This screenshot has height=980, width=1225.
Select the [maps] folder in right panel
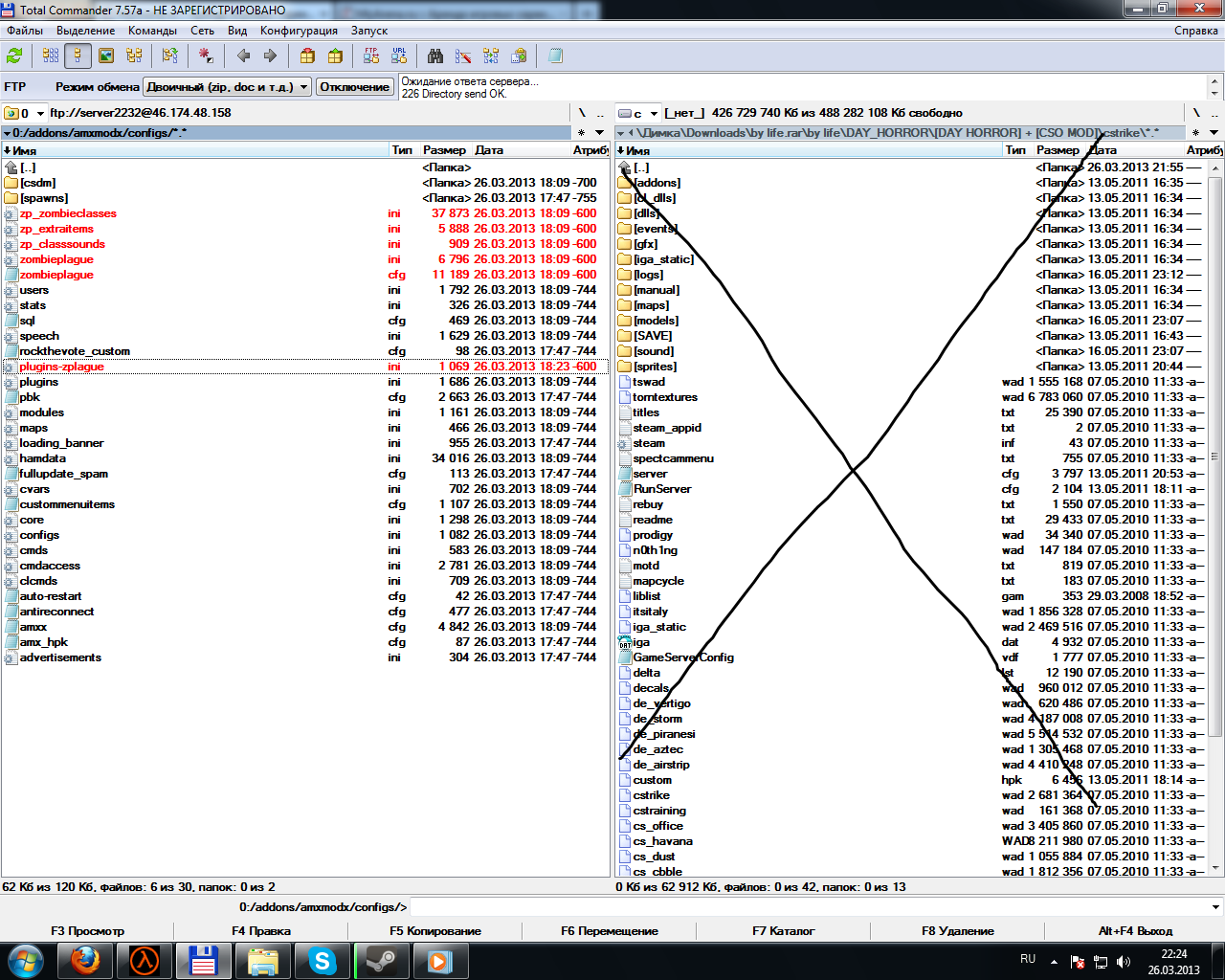coord(910,305)
